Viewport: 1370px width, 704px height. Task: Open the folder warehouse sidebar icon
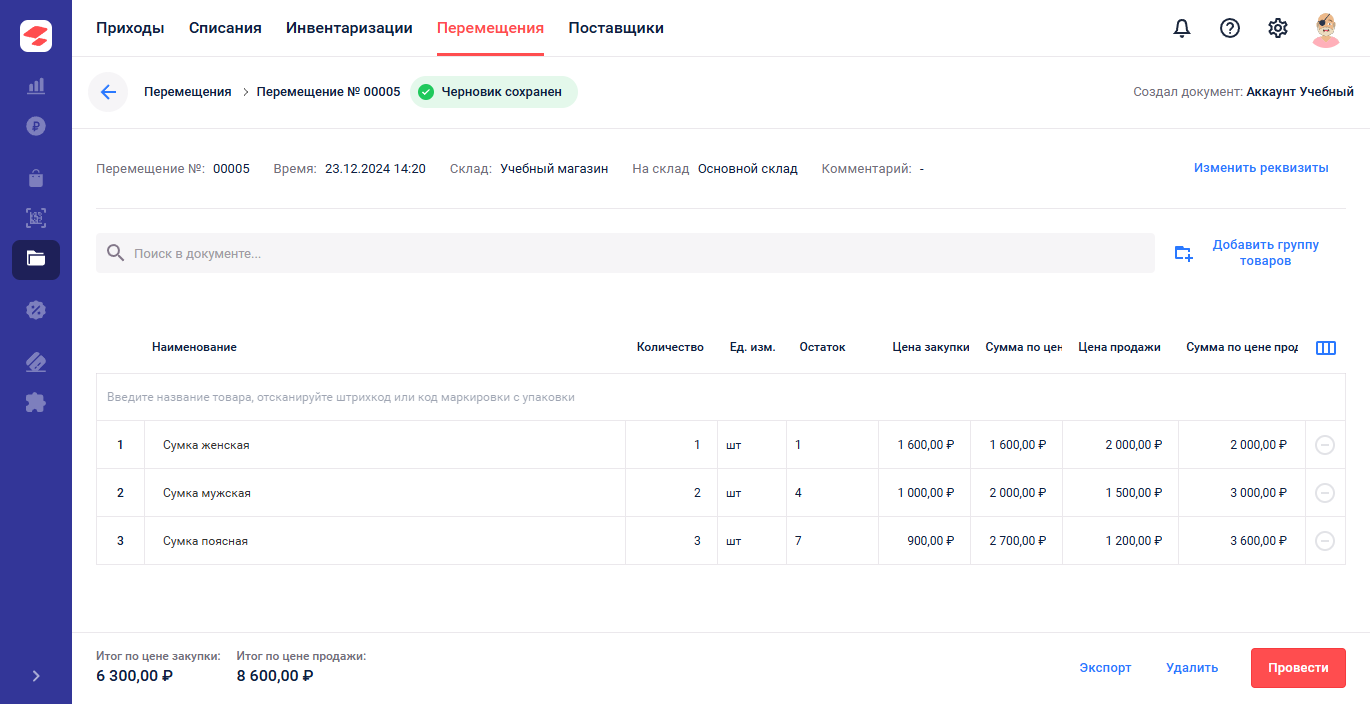[36, 259]
